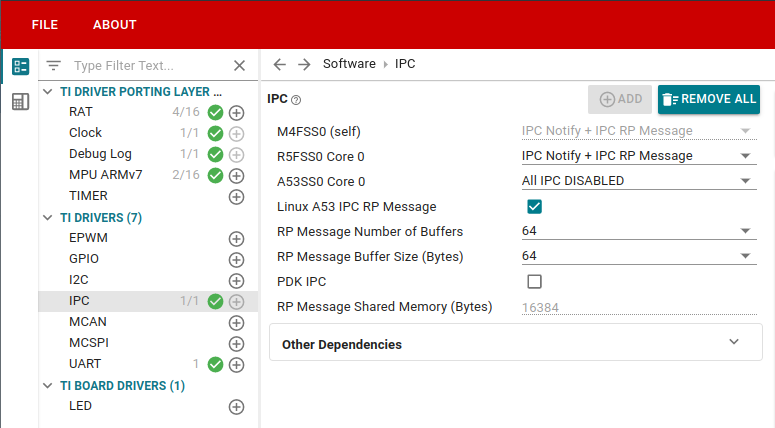Select MCAN in the tree
This screenshot has height=428, width=775.
pyautogui.click(x=88, y=322)
